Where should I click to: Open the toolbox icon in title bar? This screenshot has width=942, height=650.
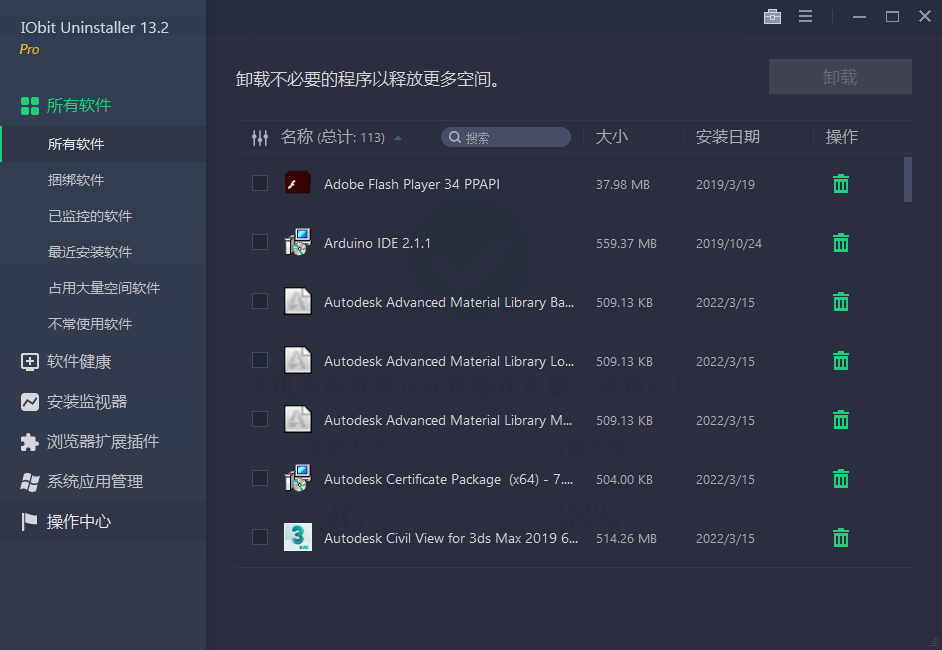pos(772,16)
